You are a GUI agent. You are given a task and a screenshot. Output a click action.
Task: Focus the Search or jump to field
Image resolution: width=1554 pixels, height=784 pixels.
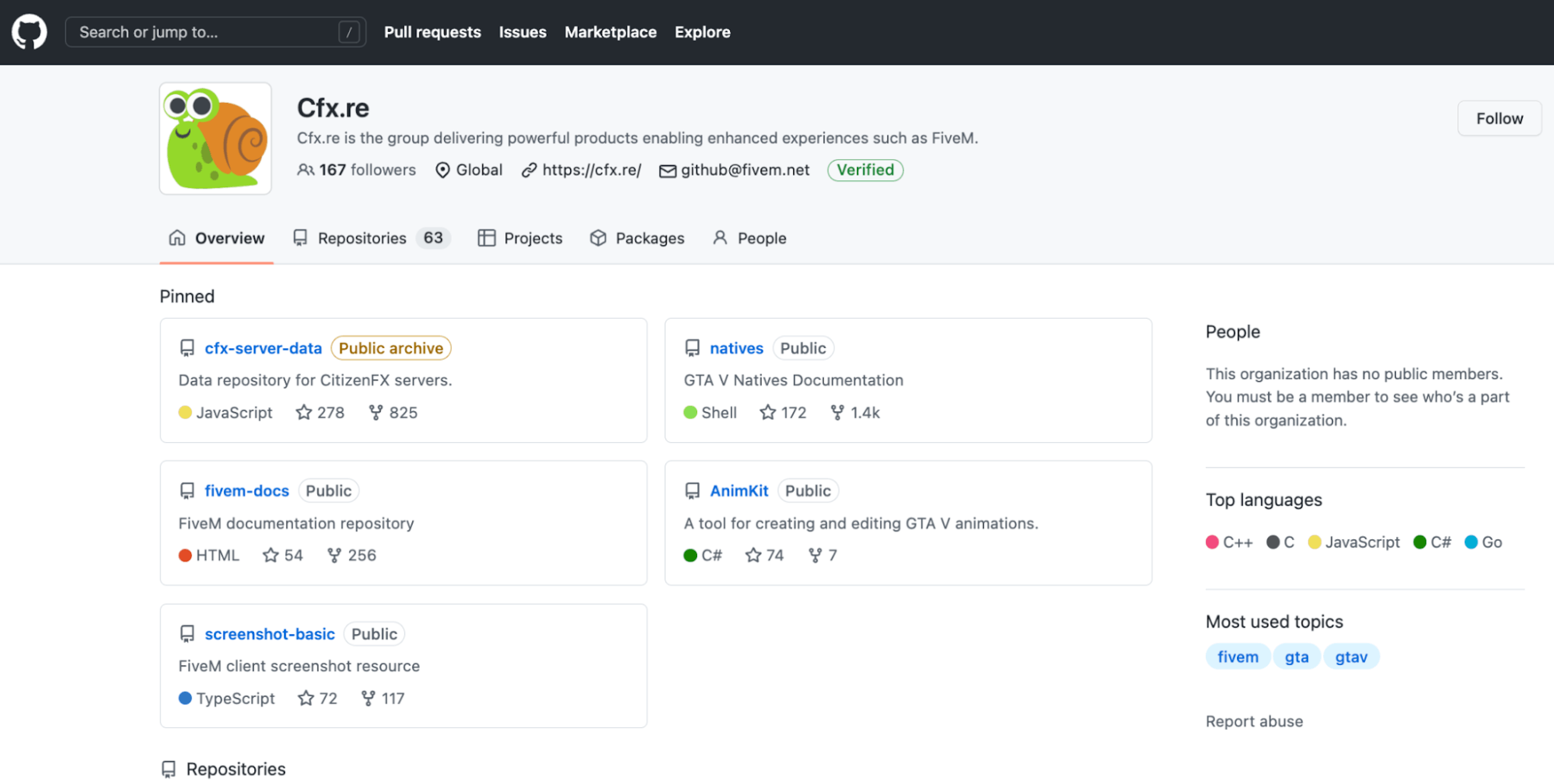pos(215,32)
